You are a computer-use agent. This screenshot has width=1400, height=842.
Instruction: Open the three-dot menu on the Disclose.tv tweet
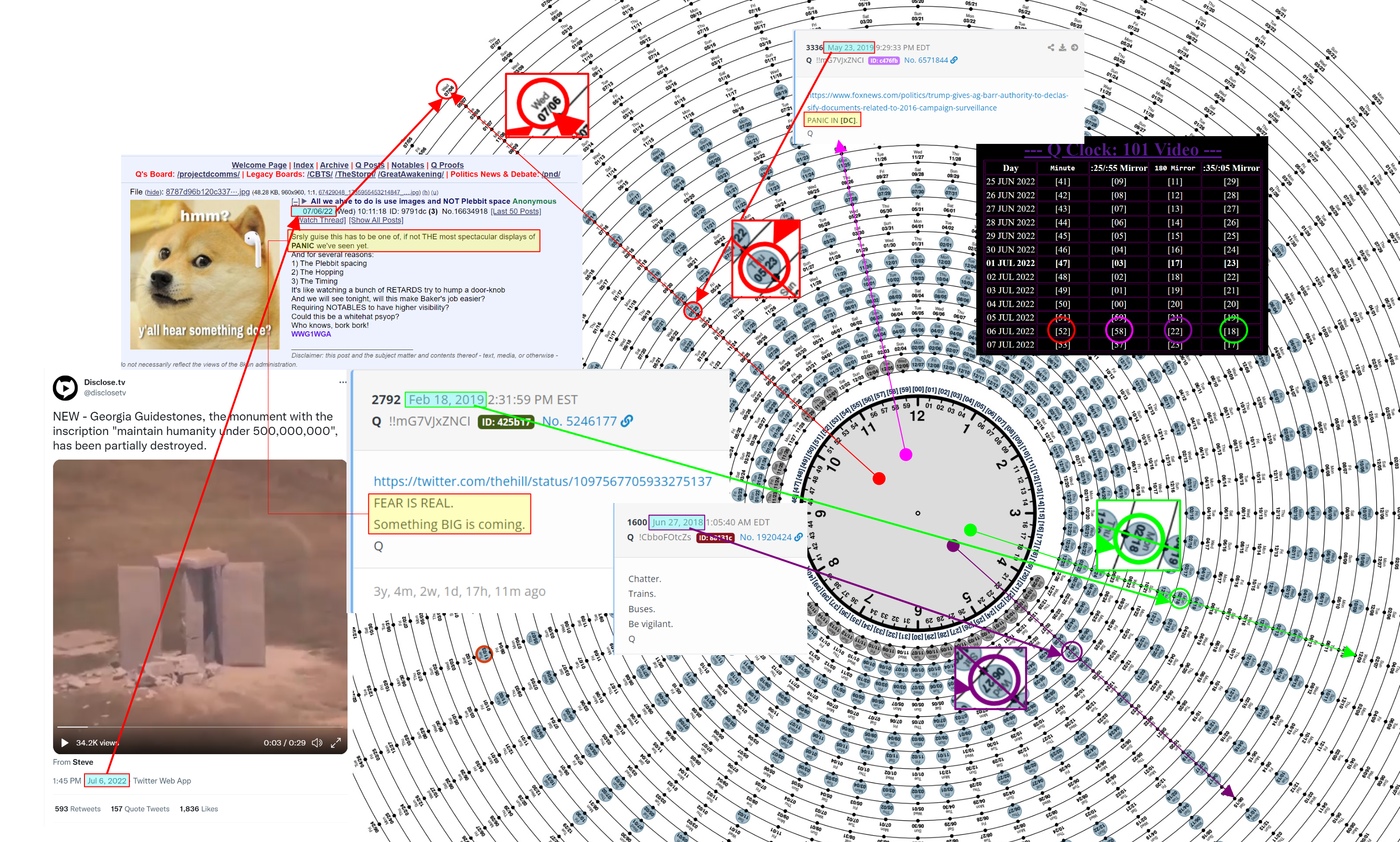coord(343,382)
